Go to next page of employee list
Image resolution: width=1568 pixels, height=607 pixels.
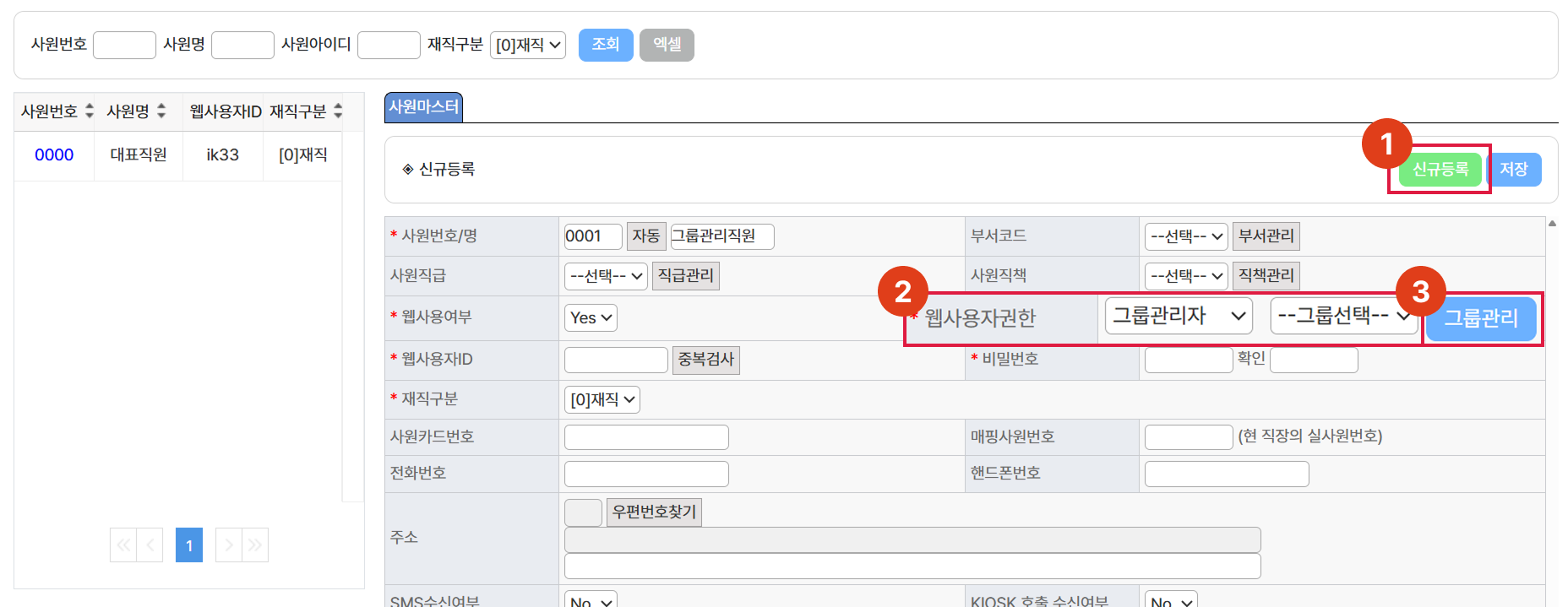coord(228,545)
